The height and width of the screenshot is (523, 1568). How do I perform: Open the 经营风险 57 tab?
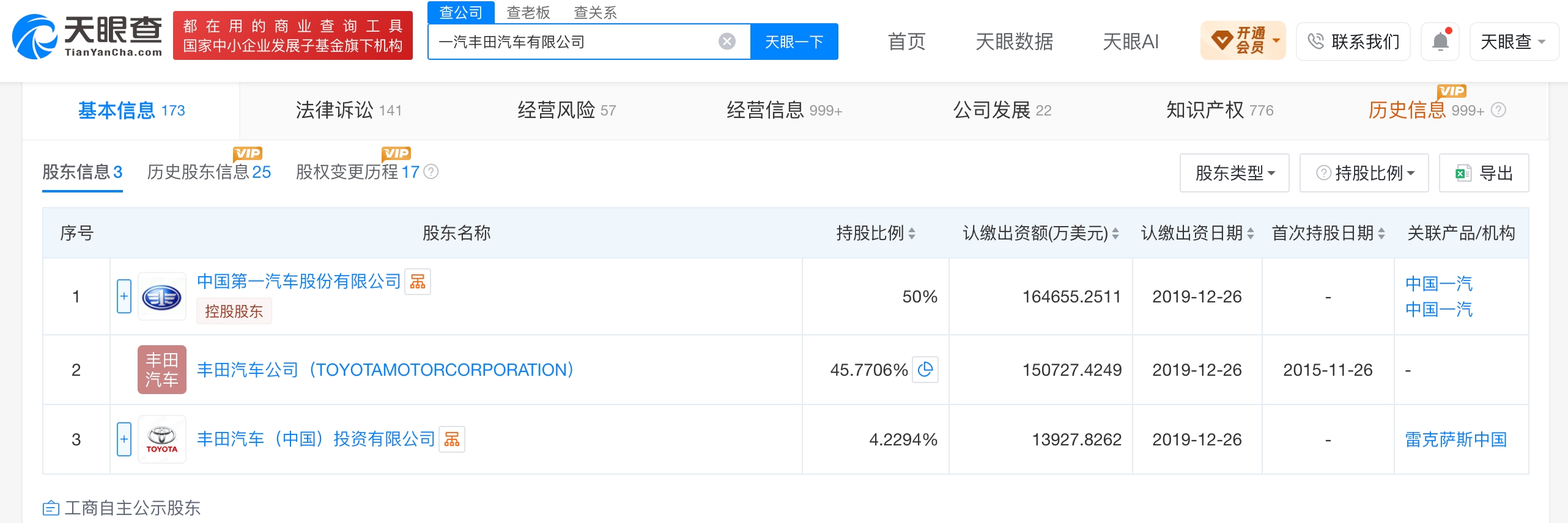click(566, 111)
